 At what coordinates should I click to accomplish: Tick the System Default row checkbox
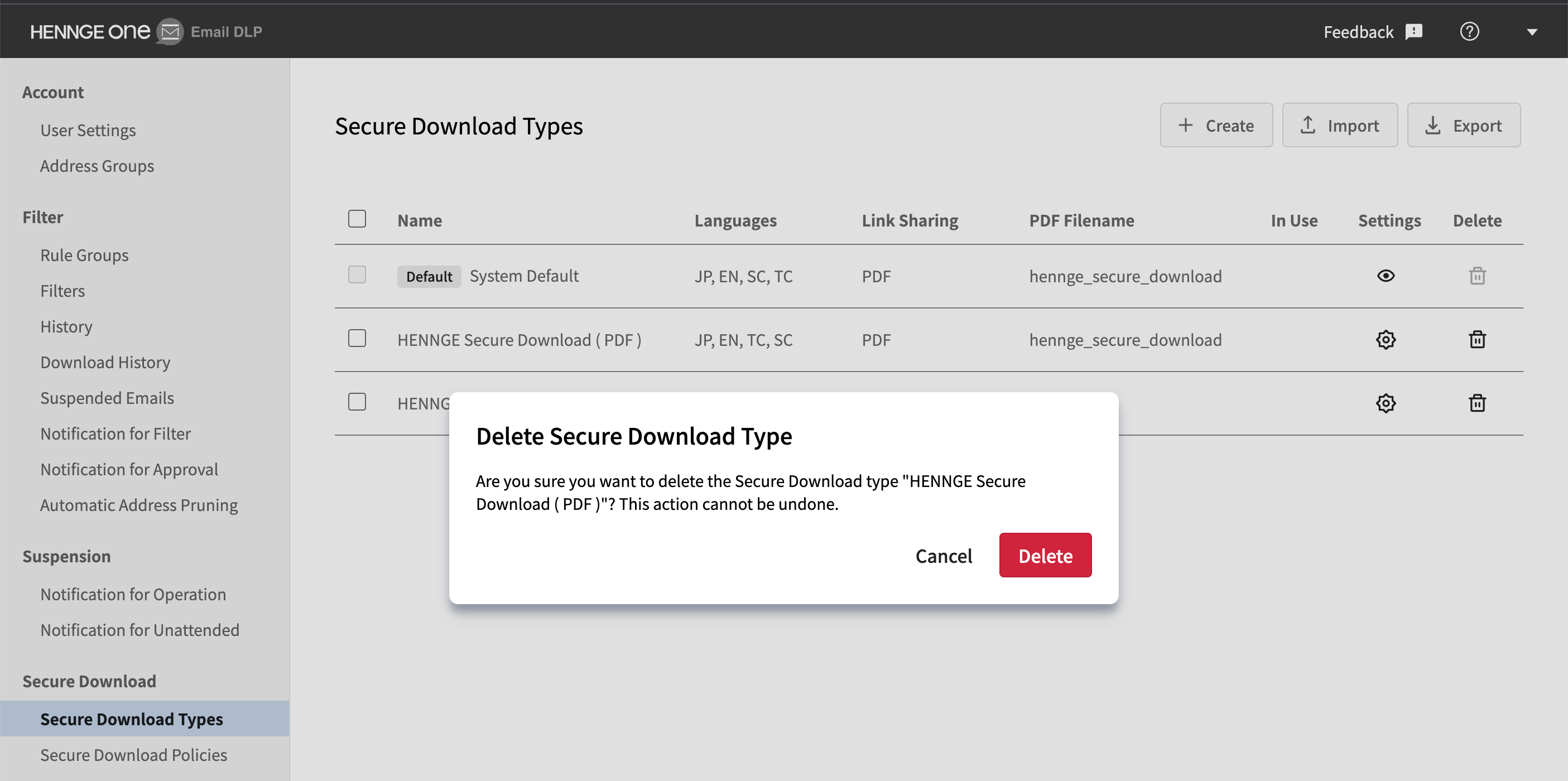click(x=357, y=275)
